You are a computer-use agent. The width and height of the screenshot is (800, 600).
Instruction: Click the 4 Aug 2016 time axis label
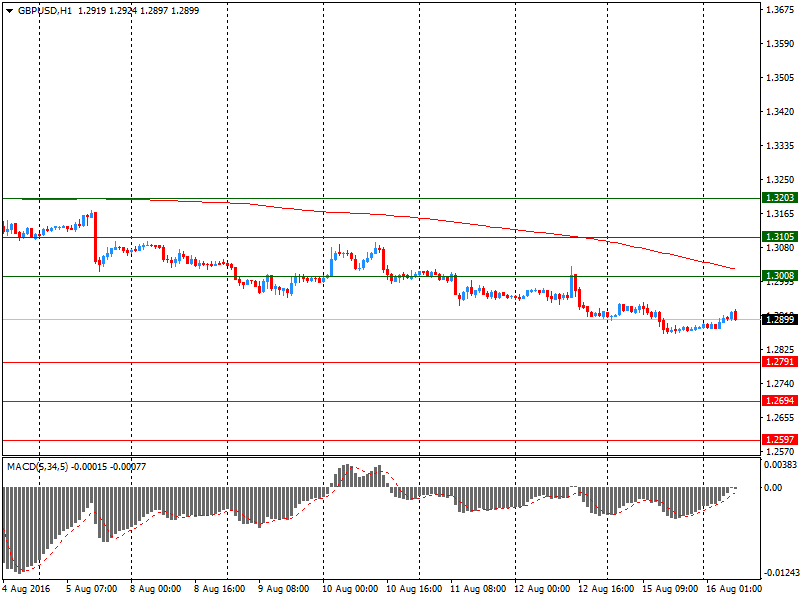point(27,589)
